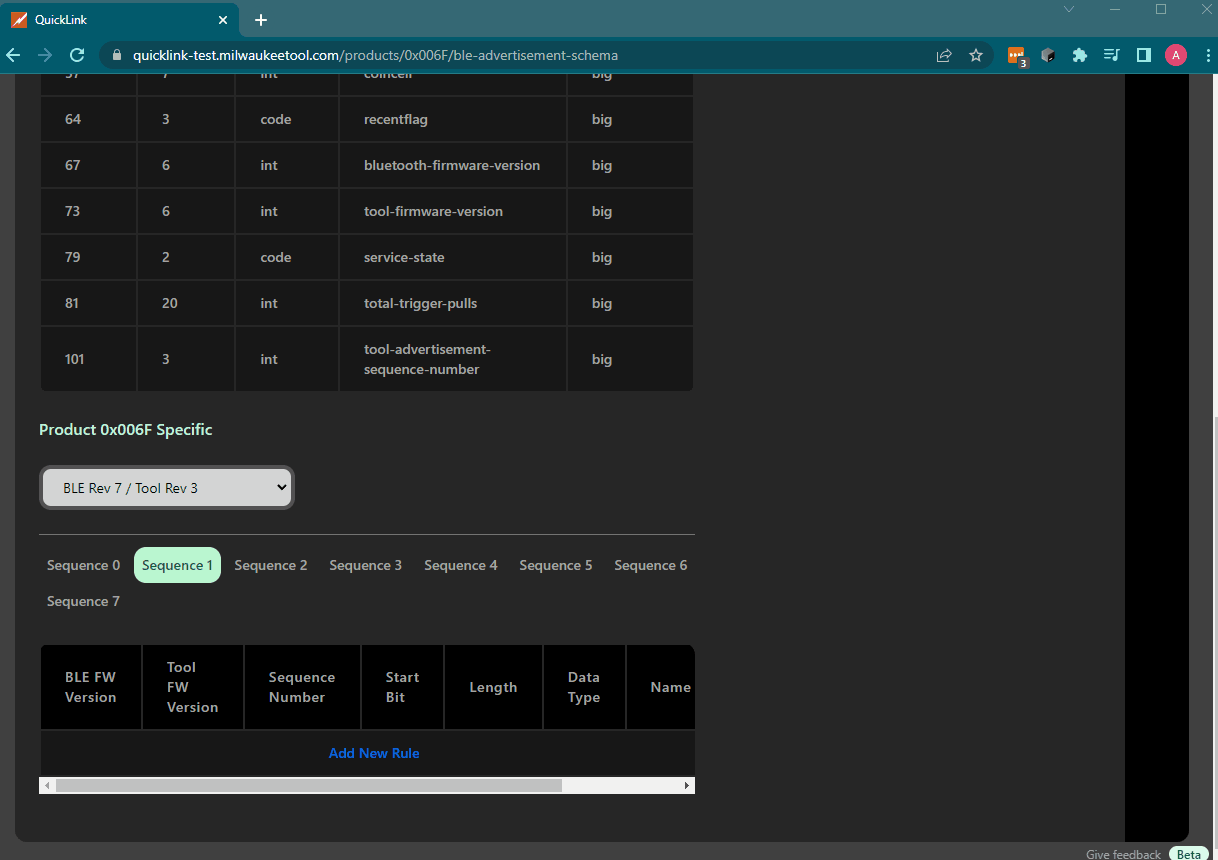
Task: Click the Length column header
Action: pyautogui.click(x=493, y=687)
